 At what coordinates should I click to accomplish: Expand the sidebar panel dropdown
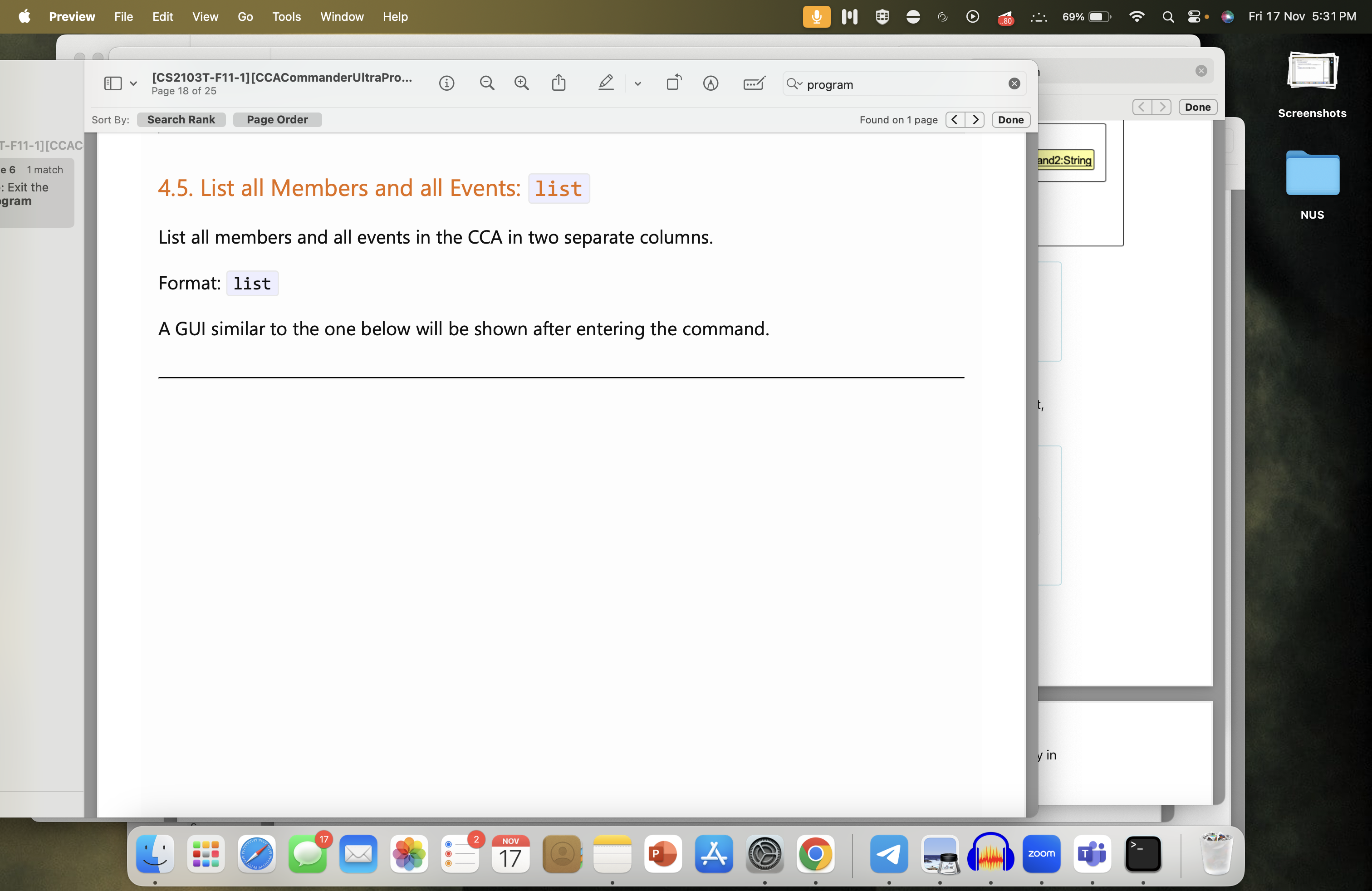(x=131, y=83)
